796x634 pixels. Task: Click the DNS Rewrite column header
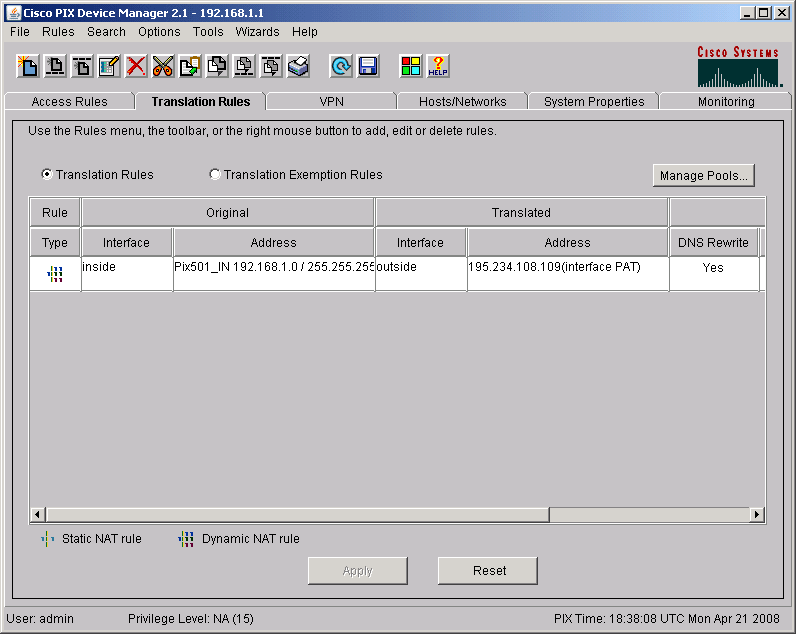(x=713, y=243)
